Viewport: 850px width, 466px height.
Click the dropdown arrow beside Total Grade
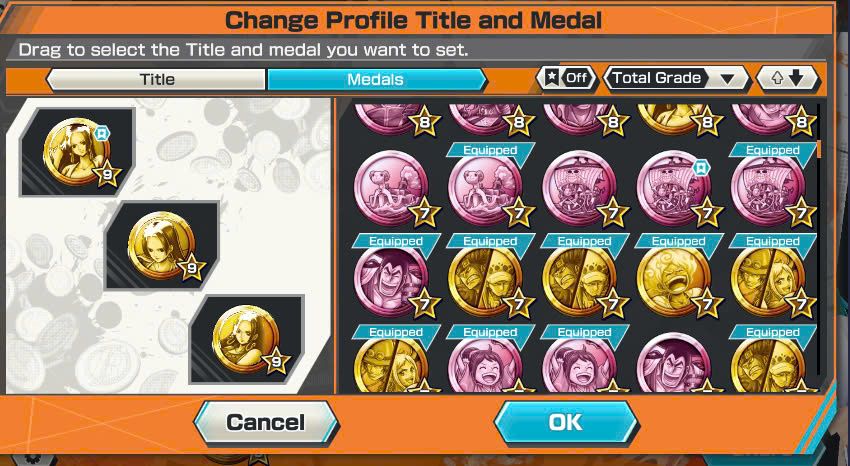point(727,79)
